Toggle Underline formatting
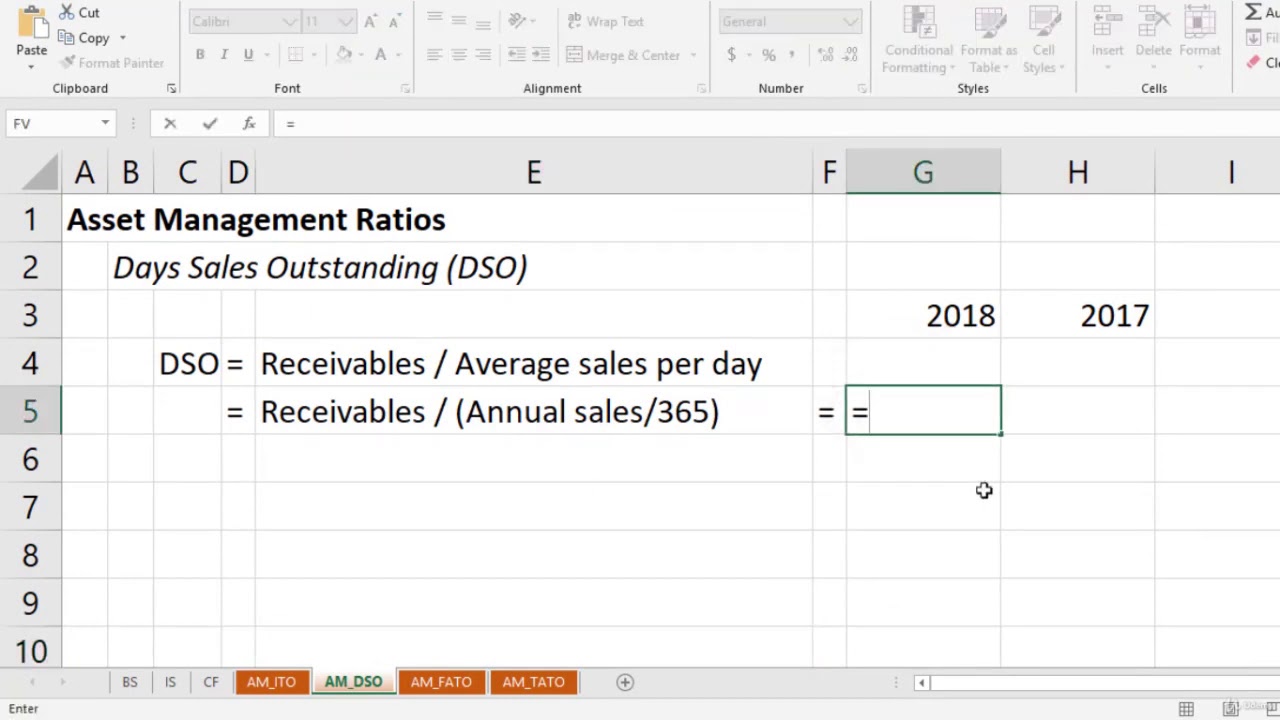This screenshot has width=1280, height=720. pos(248,55)
